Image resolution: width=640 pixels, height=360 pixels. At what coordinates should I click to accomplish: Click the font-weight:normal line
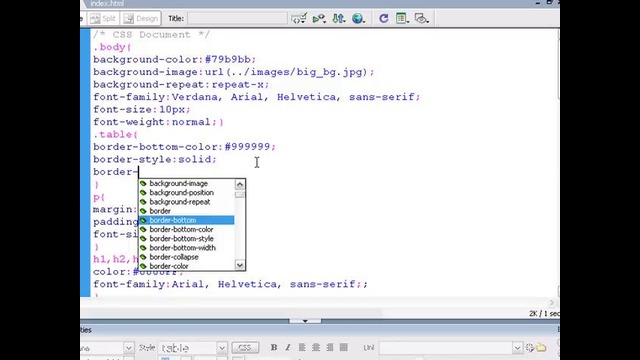click(x=158, y=122)
